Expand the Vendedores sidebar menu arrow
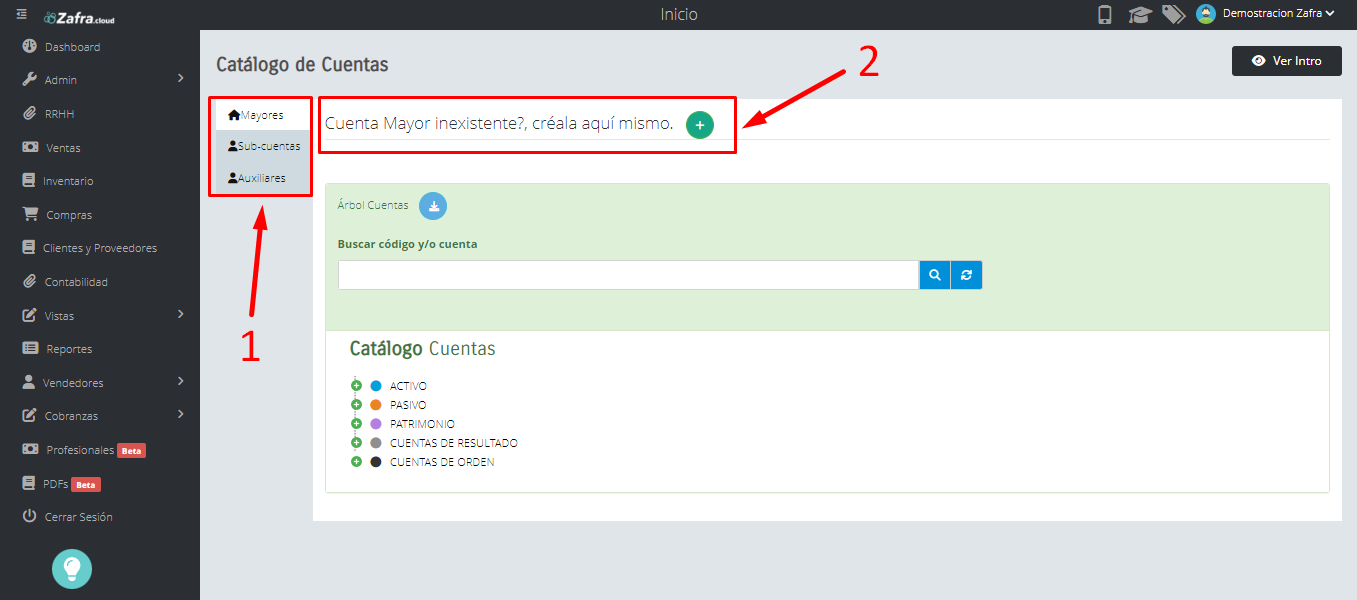The width and height of the screenshot is (1357, 600). [181, 381]
